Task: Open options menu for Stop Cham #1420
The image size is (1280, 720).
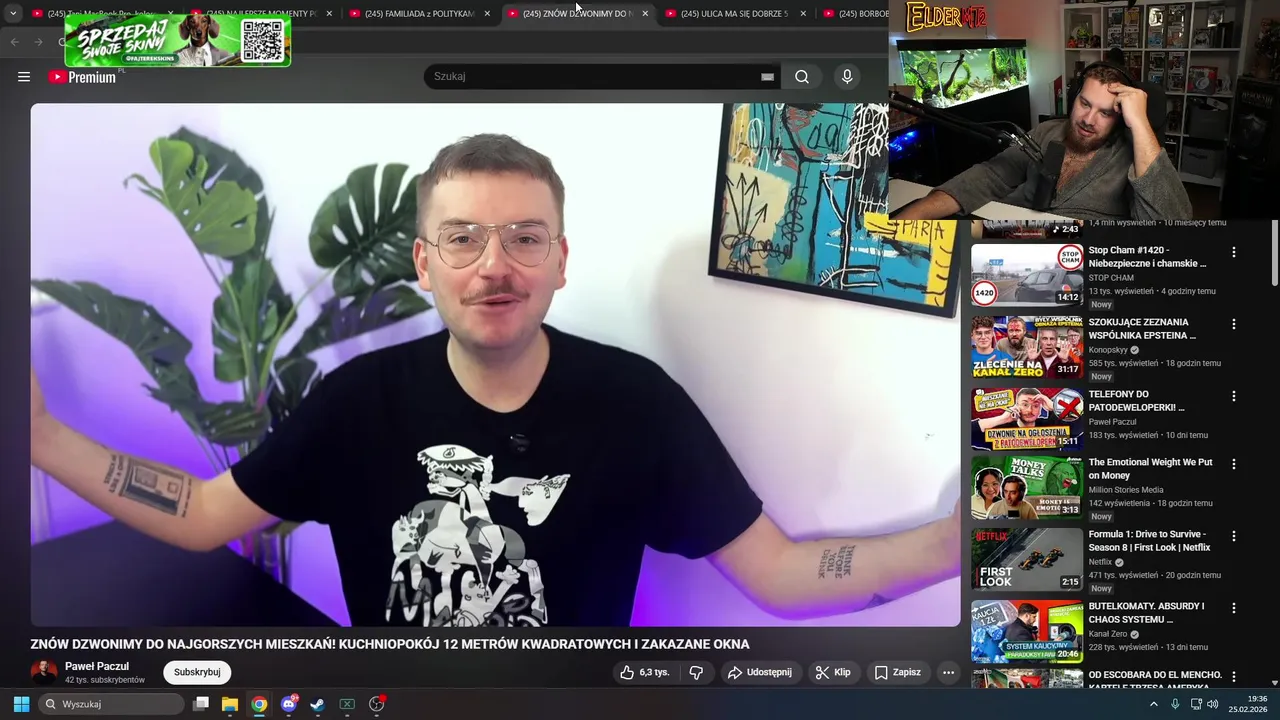Action: tap(1234, 253)
